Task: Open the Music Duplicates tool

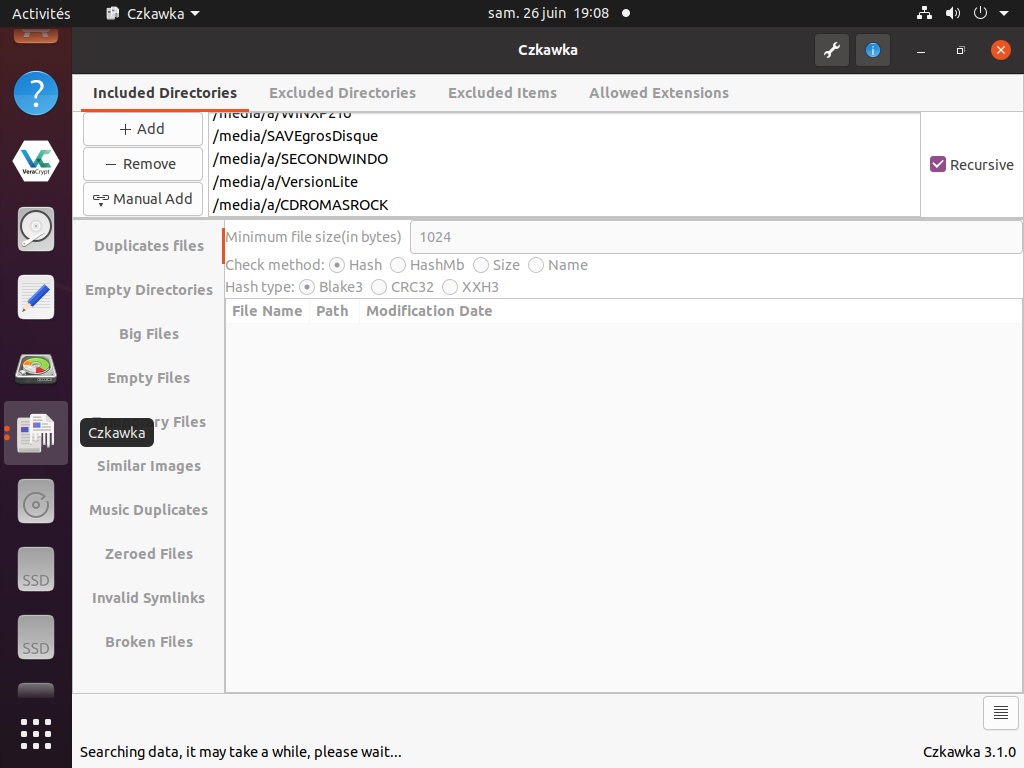Action: (149, 510)
